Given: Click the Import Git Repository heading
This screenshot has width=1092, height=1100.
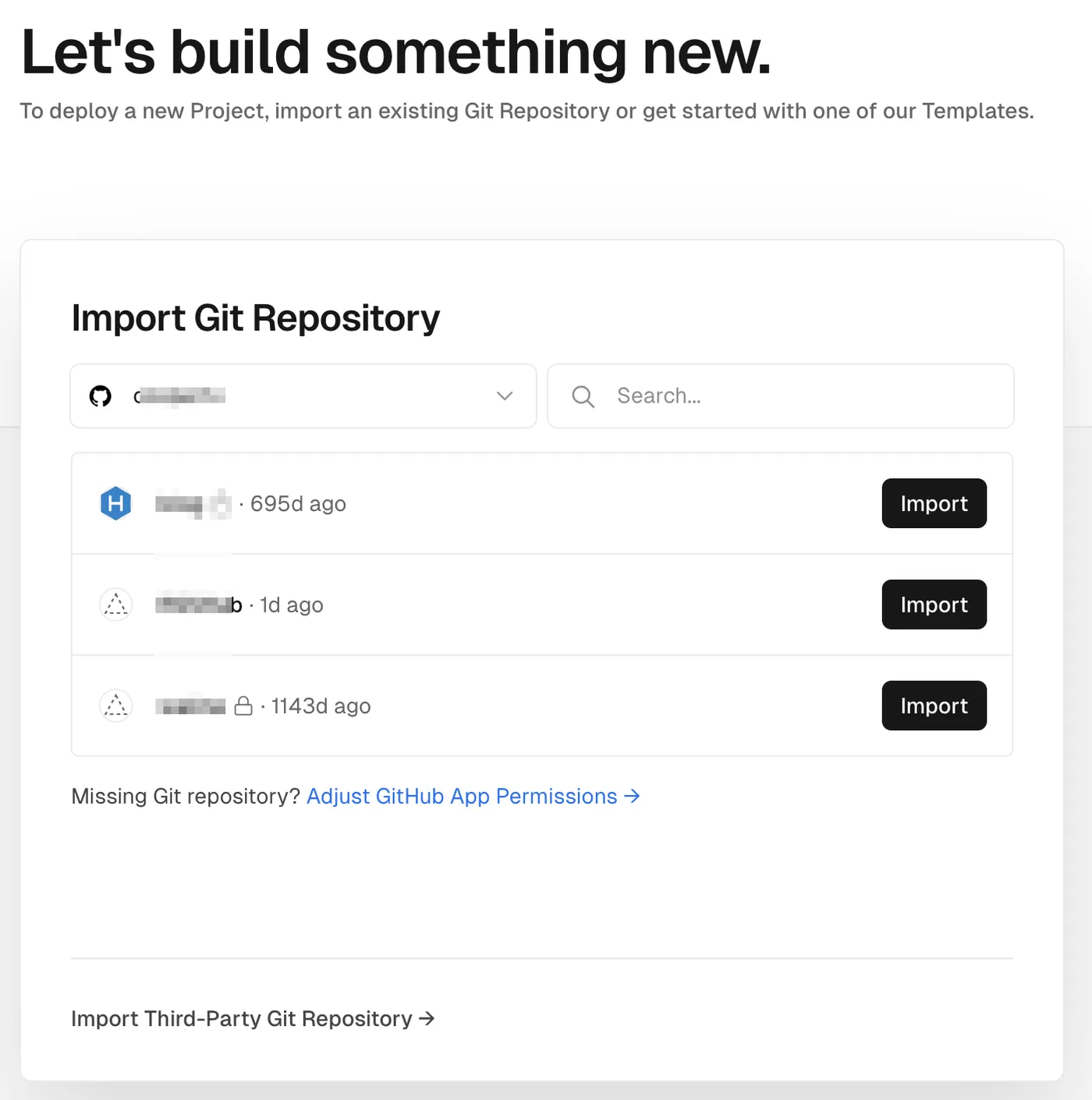Looking at the screenshot, I should (x=256, y=318).
